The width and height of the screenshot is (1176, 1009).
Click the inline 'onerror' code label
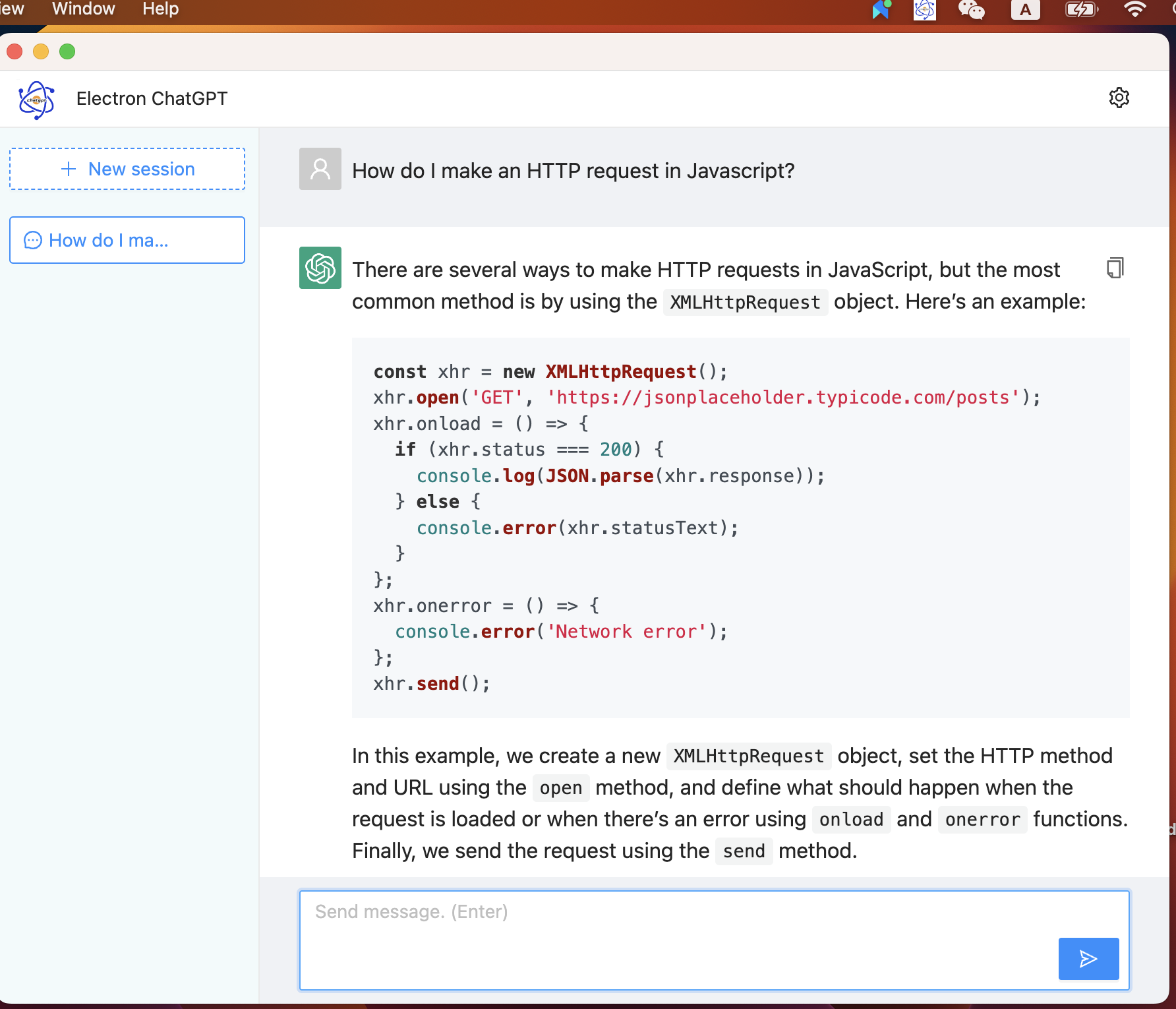(982, 819)
